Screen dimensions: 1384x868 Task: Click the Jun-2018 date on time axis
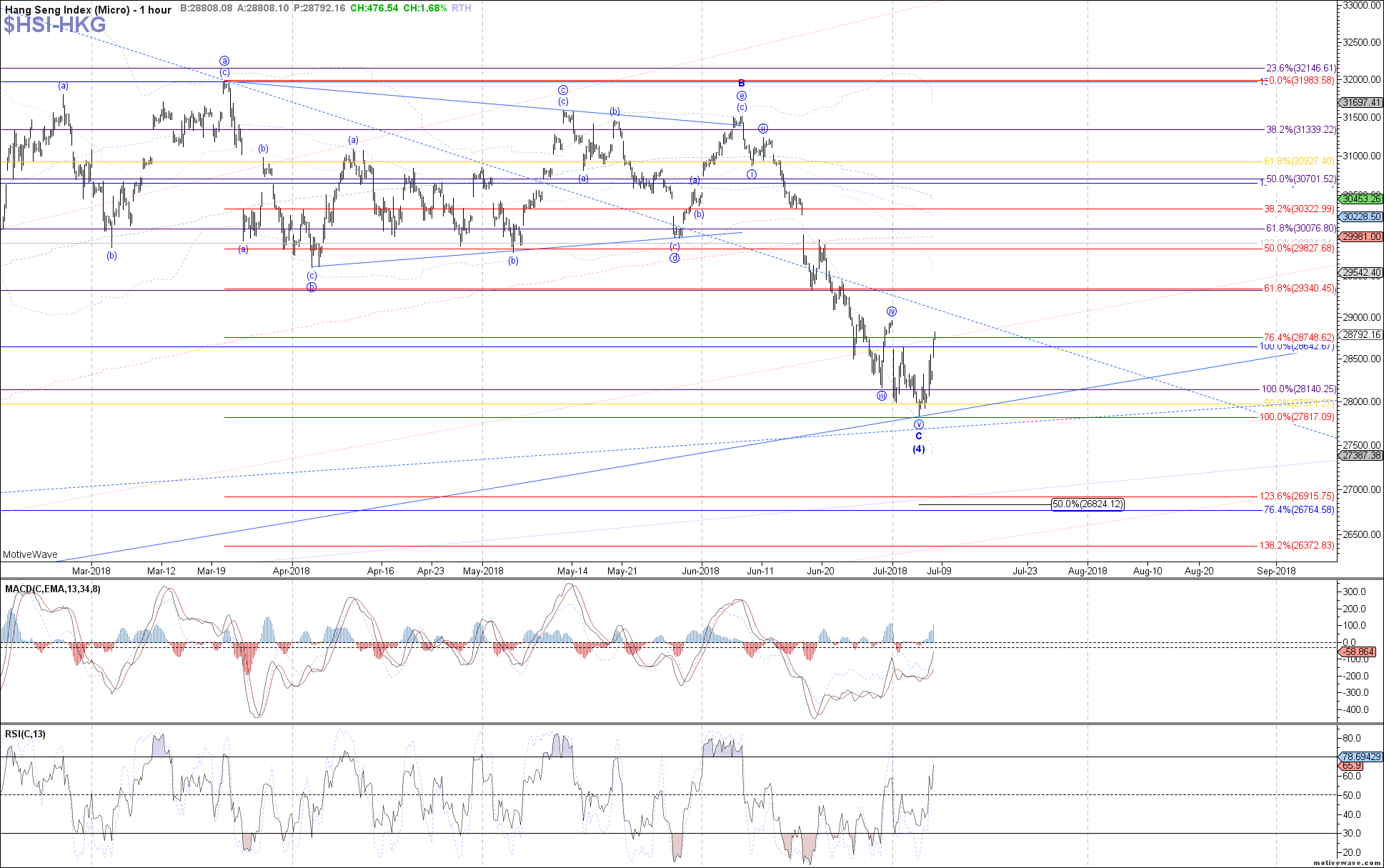[701, 571]
